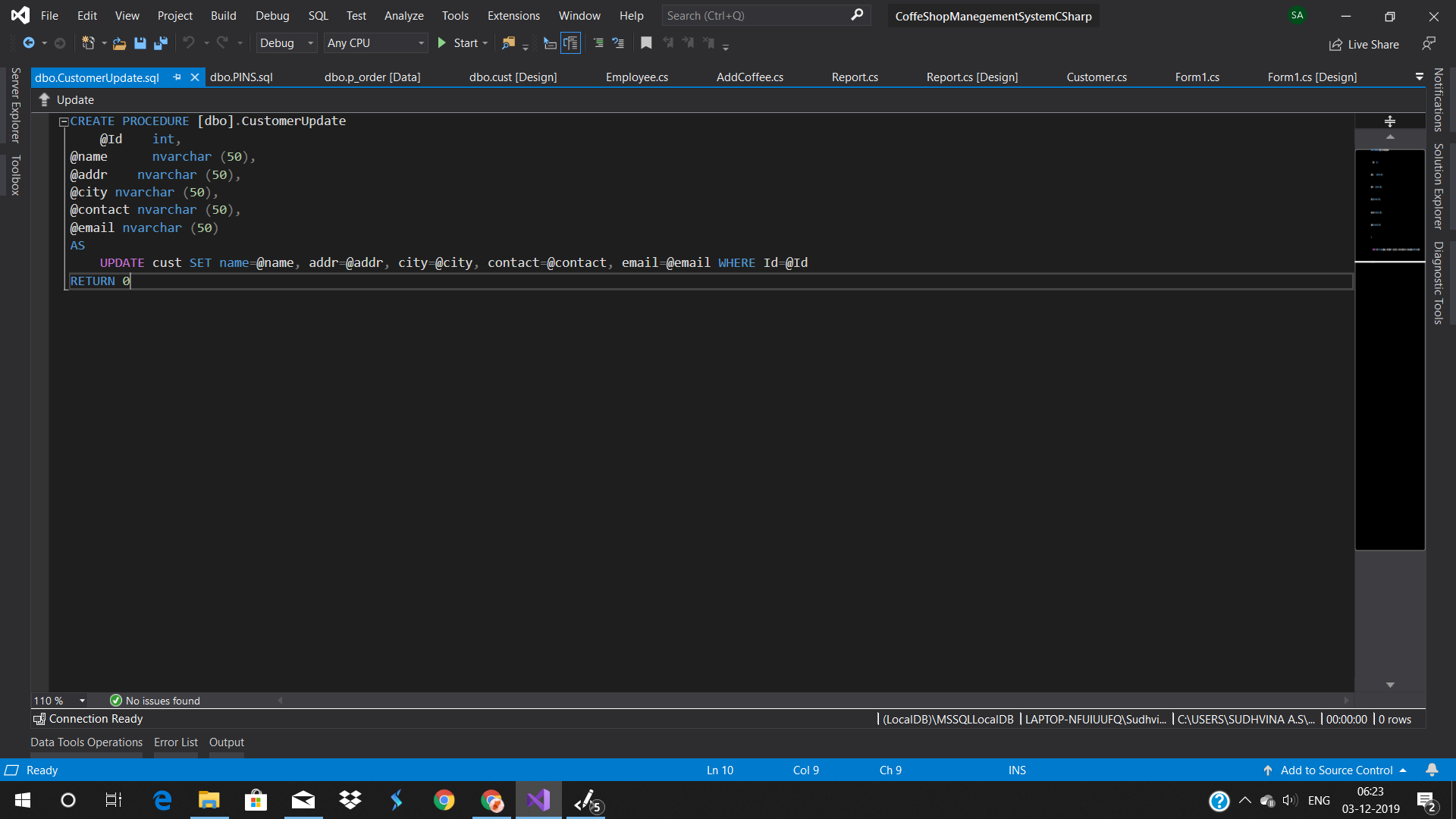Click the Save All toolbar icon

click(160, 43)
